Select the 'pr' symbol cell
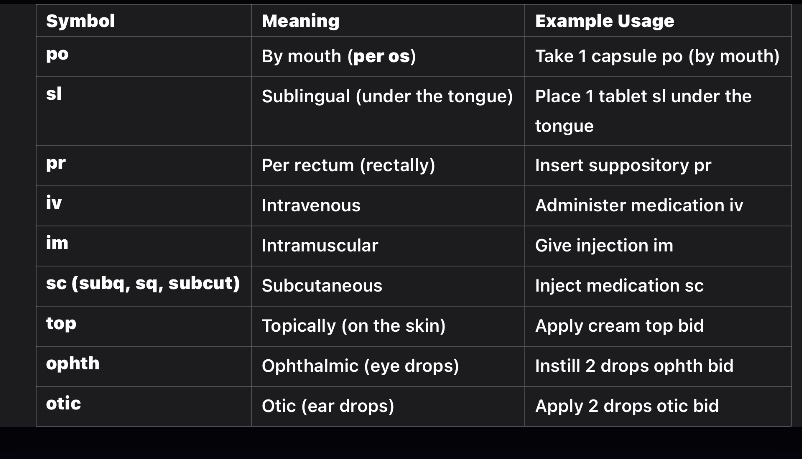Viewport: 802px width, 459px height. tap(56, 164)
